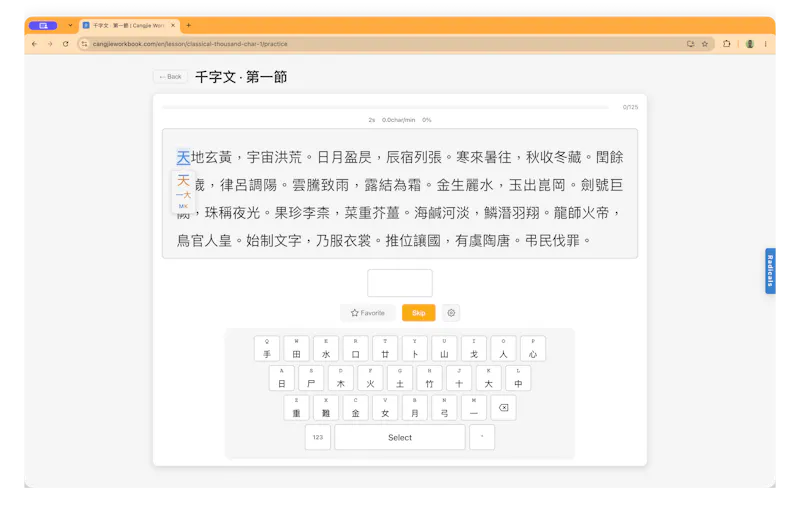Tap the W key labeled 田
Image resolution: width=800 pixels, height=520 pixels.
tap(296, 349)
